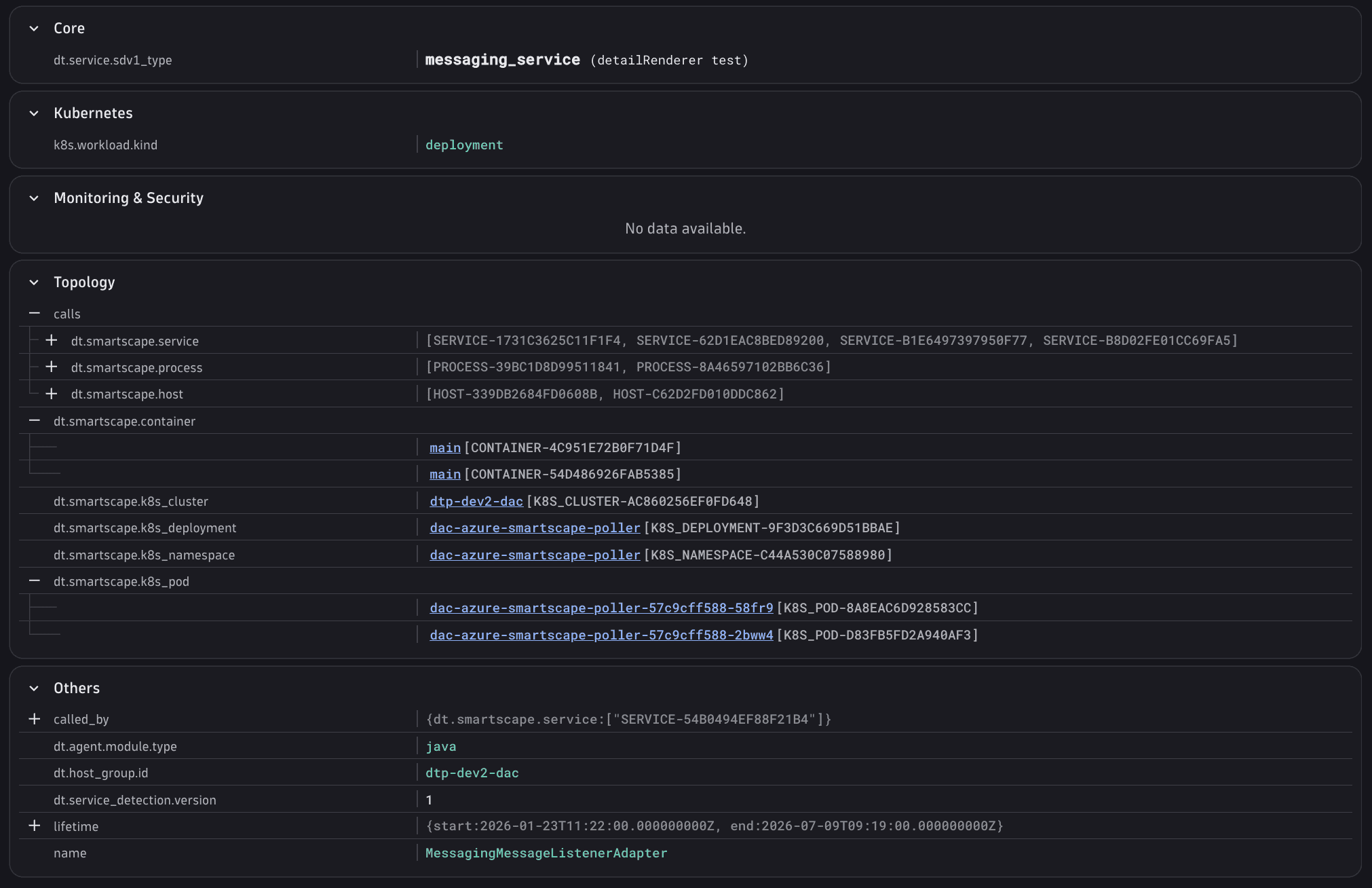Image resolution: width=1372 pixels, height=888 pixels.
Task: Expand the lifetime row
Action: coord(35,826)
